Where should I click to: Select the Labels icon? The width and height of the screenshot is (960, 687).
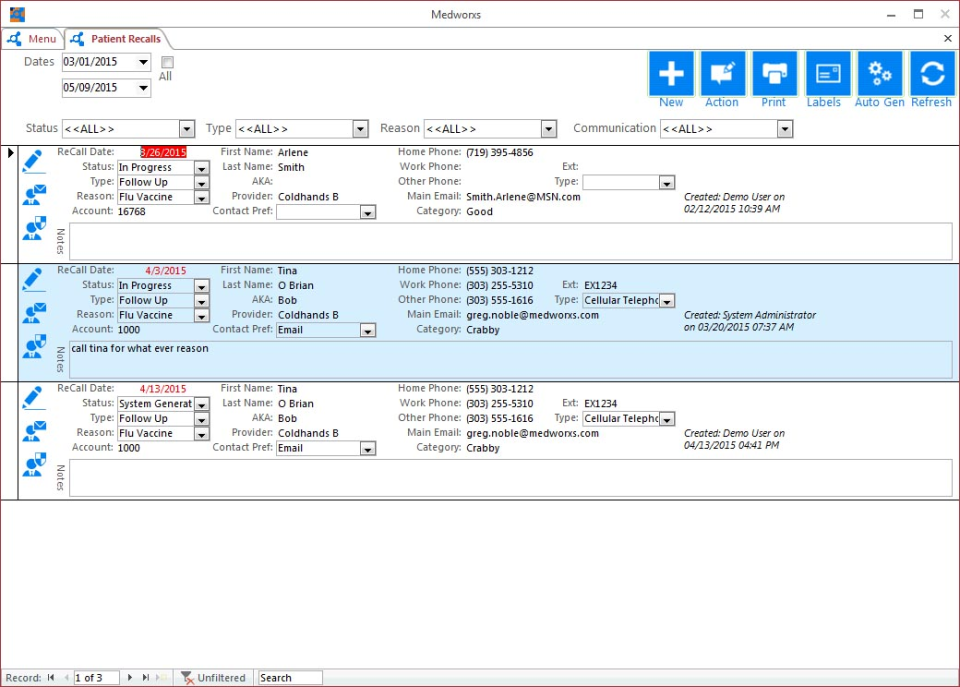click(x=827, y=72)
